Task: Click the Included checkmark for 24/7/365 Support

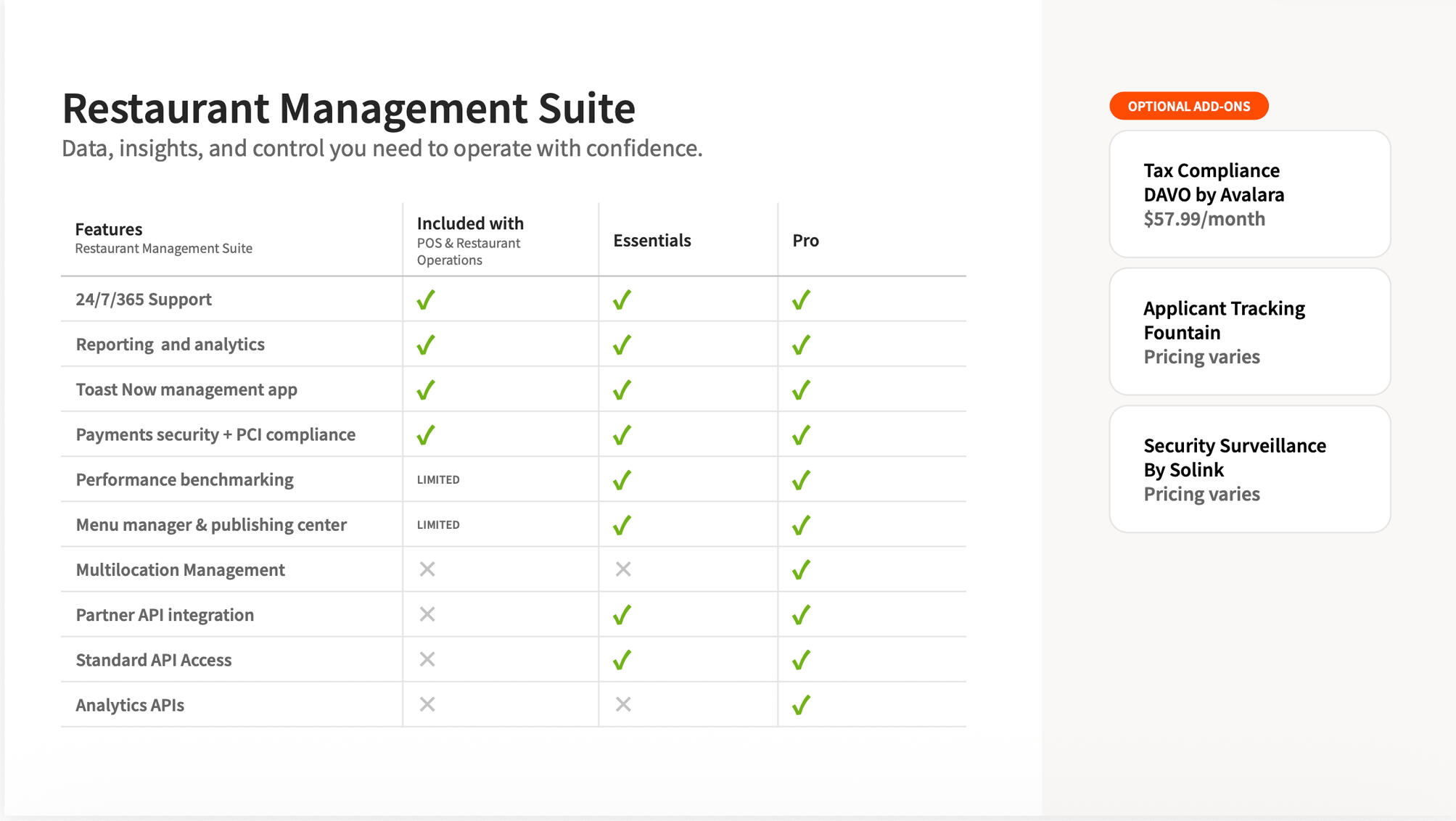Action: click(x=426, y=300)
